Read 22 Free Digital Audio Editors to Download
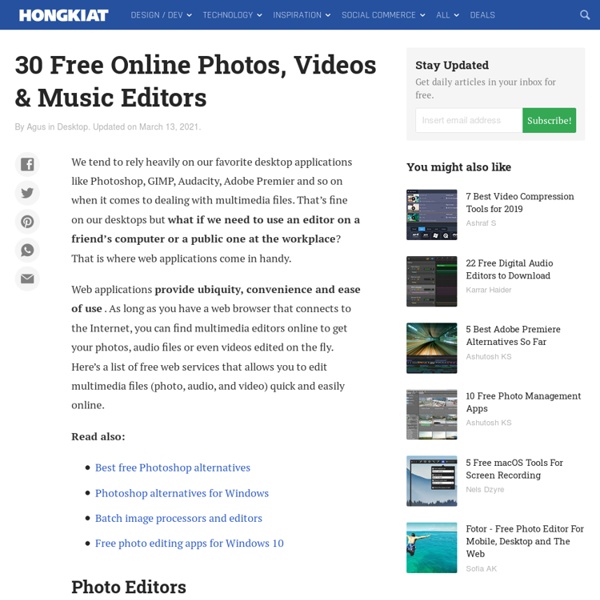This screenshot has width=600, height=600. point(509,269)
